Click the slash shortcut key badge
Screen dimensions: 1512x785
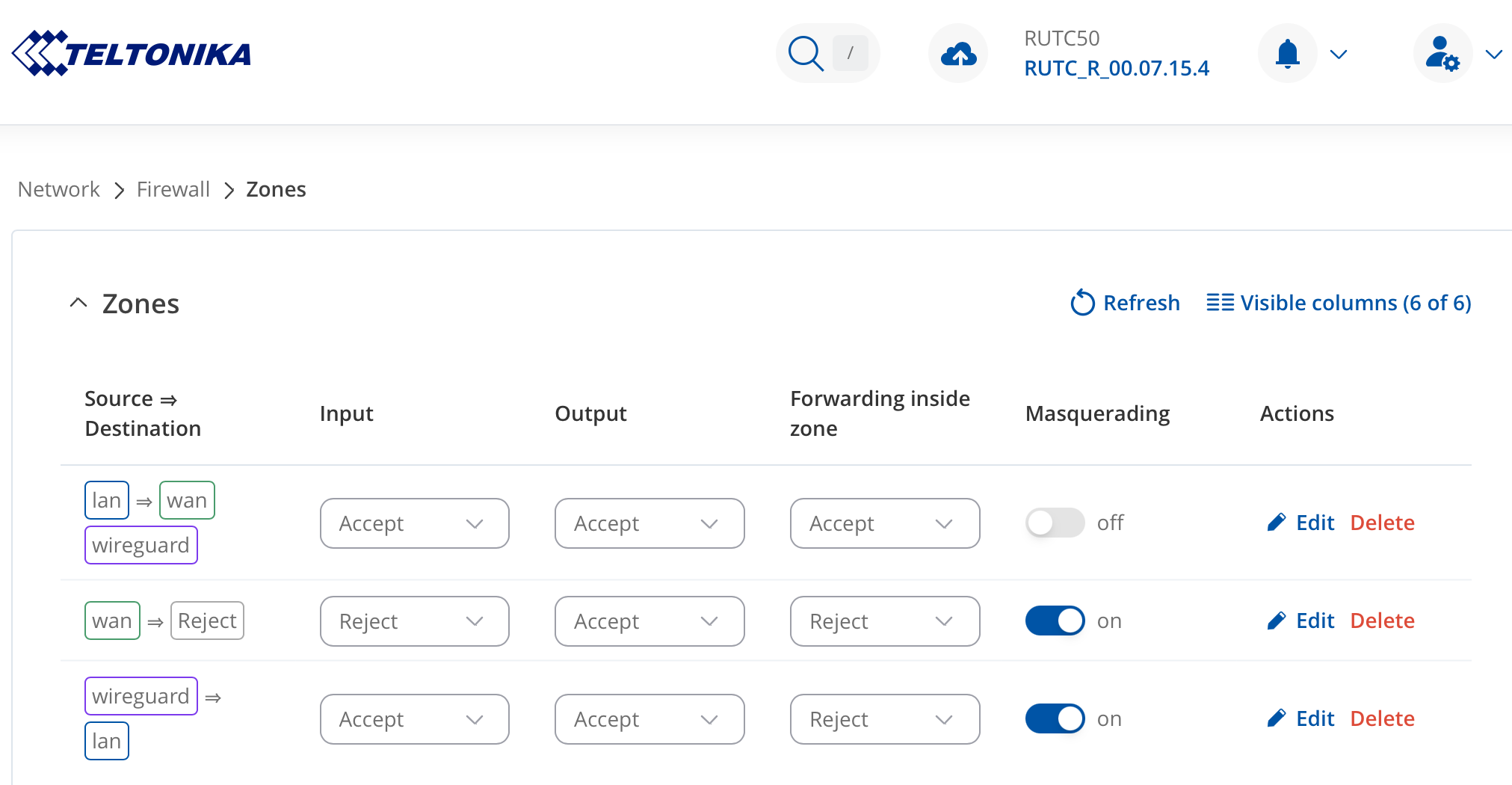850,53
